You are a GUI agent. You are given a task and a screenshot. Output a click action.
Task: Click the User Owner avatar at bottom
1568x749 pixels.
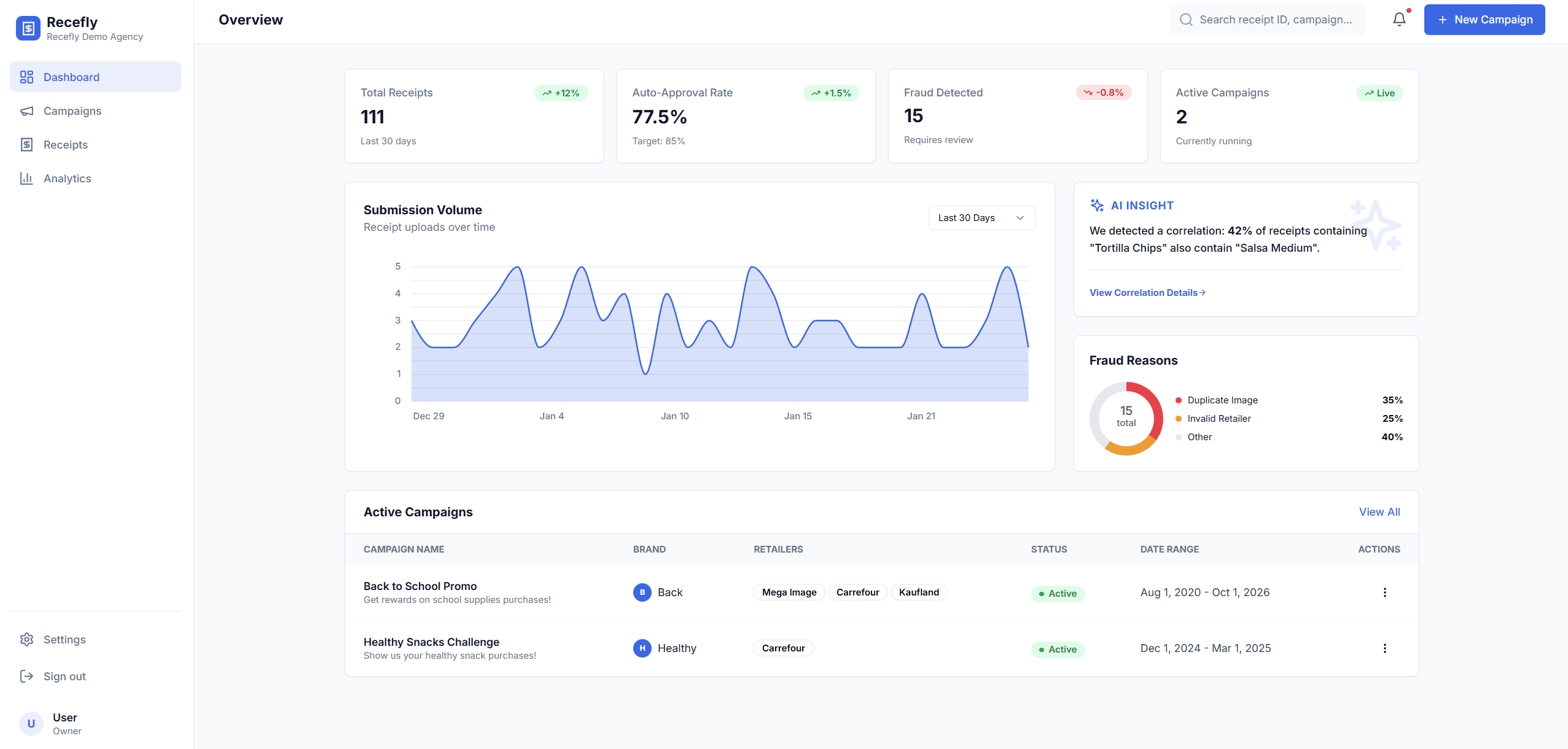(31, 723)
